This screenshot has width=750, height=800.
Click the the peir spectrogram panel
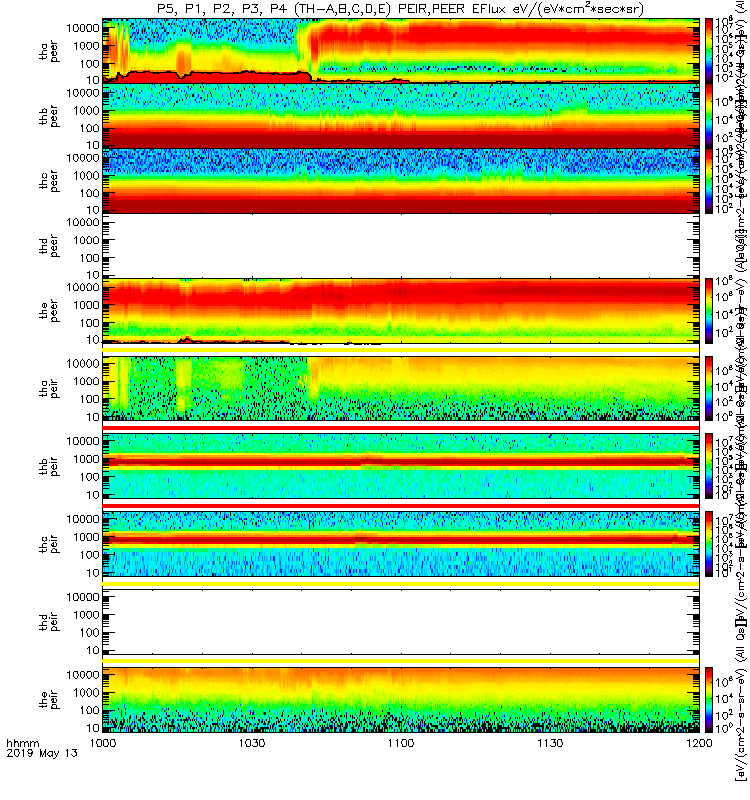[x=401, y=699]
